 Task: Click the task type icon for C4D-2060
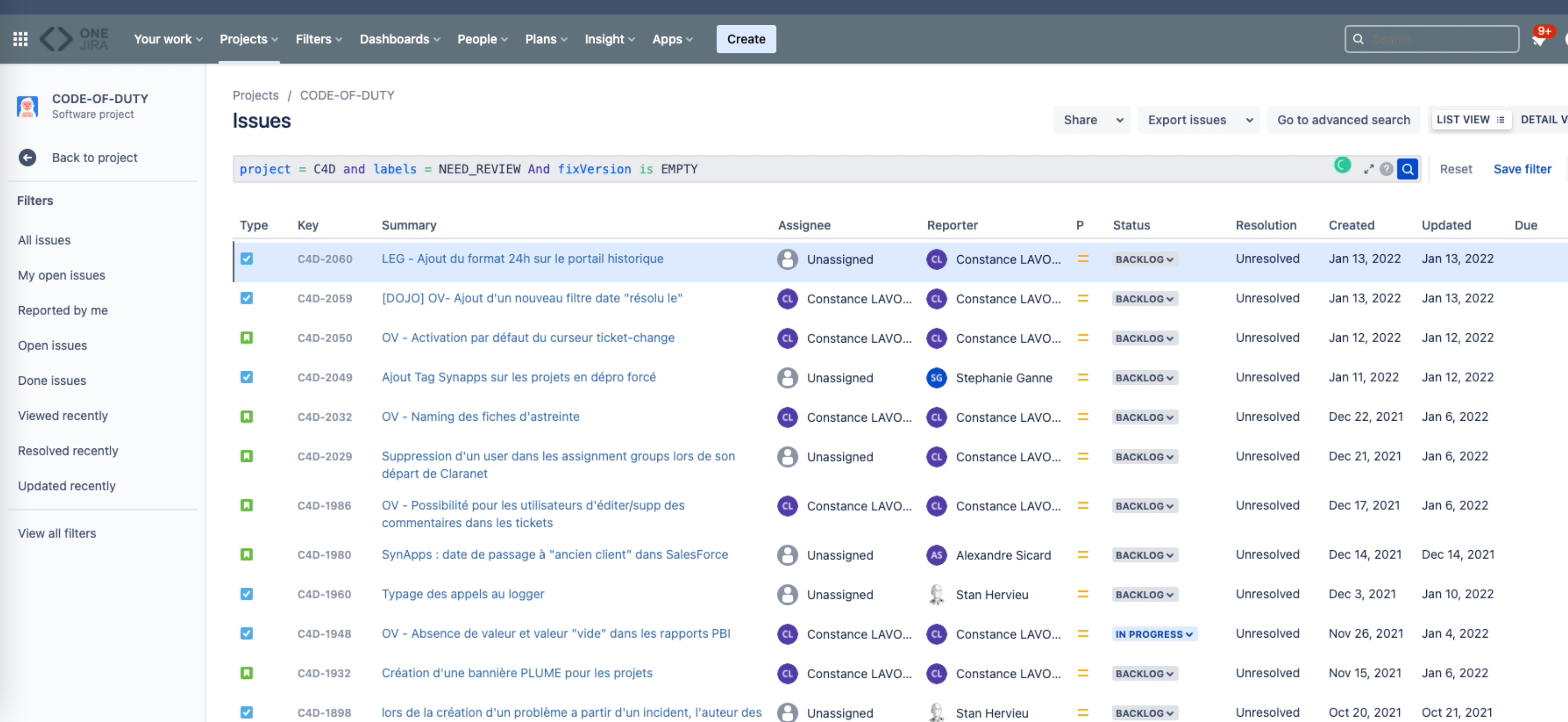pos(247,259)
